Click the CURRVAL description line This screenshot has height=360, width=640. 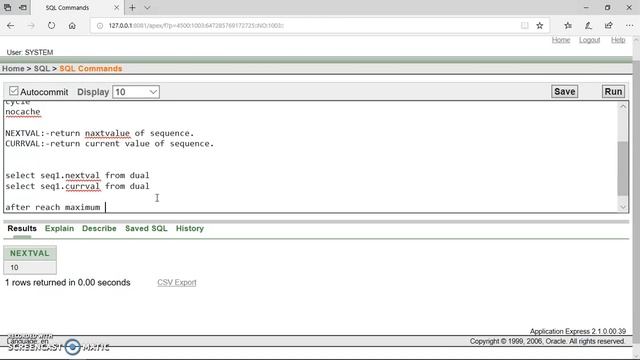[x=109, y=144]
